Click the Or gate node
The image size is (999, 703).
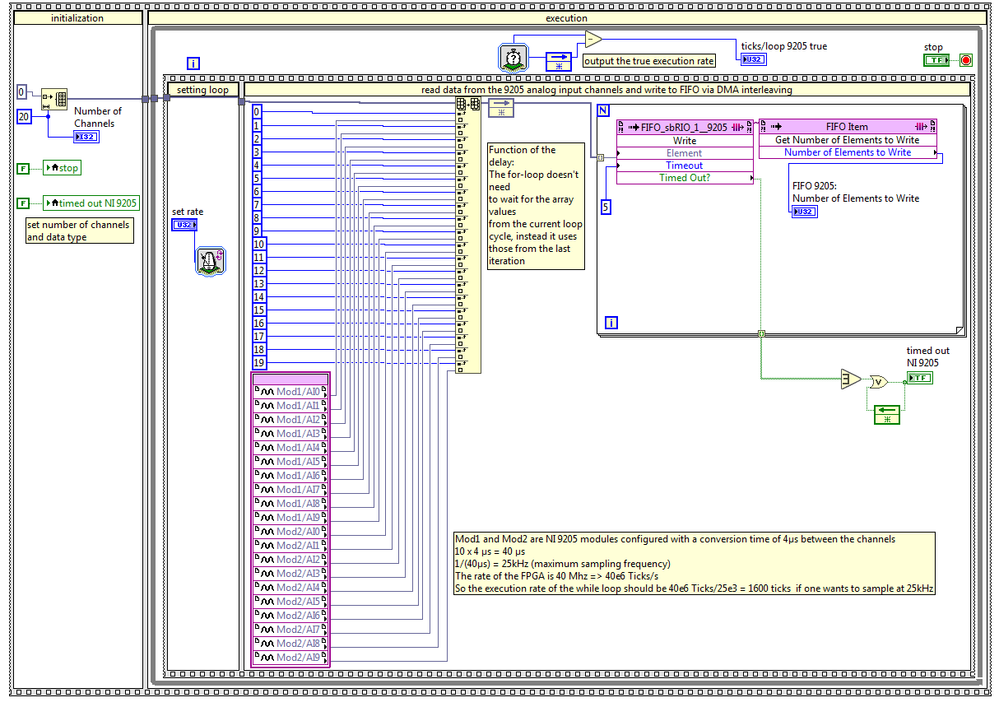click(x=879, y=382)
